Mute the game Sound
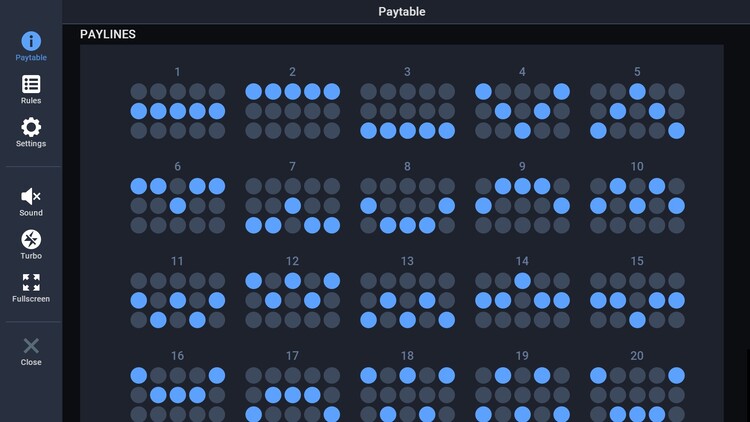The width and height of the screenshot is (750, 422). 31,197
